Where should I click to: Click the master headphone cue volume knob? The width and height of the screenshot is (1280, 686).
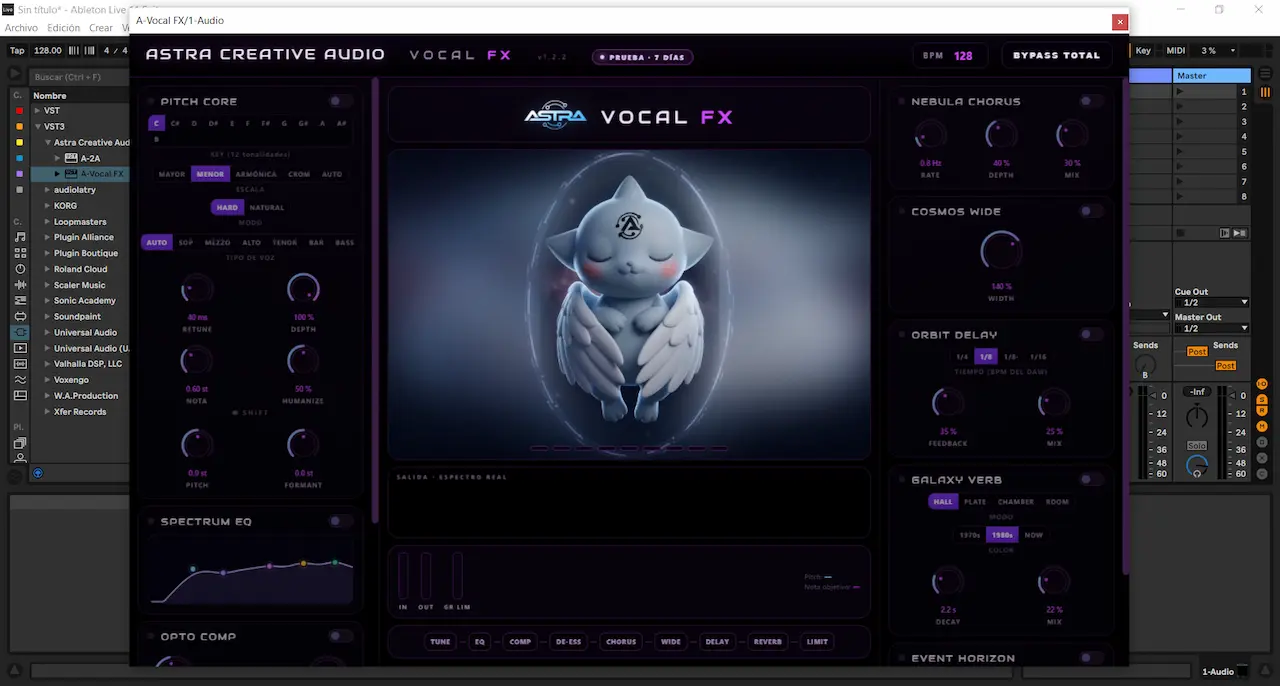1196,468
